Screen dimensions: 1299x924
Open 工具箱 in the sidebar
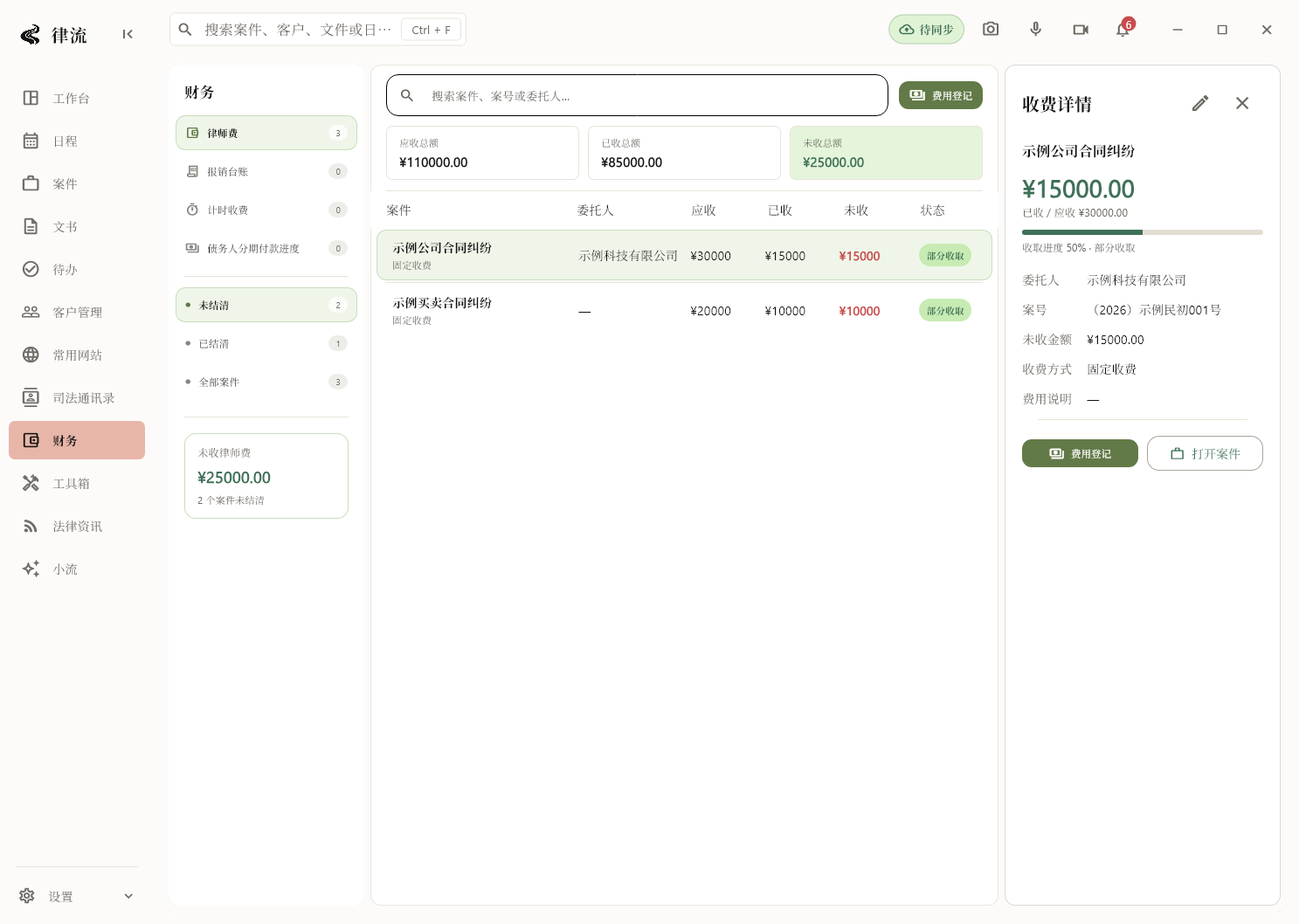point(77,483)
